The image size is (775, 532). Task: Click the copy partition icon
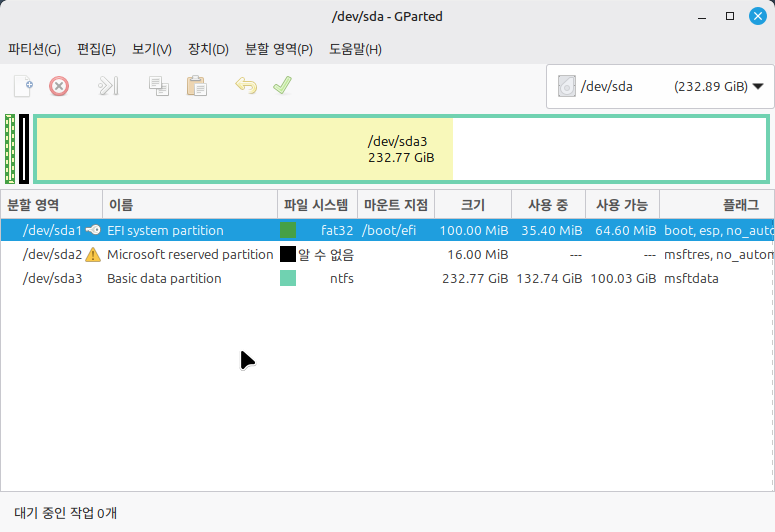tap(159, 86)
